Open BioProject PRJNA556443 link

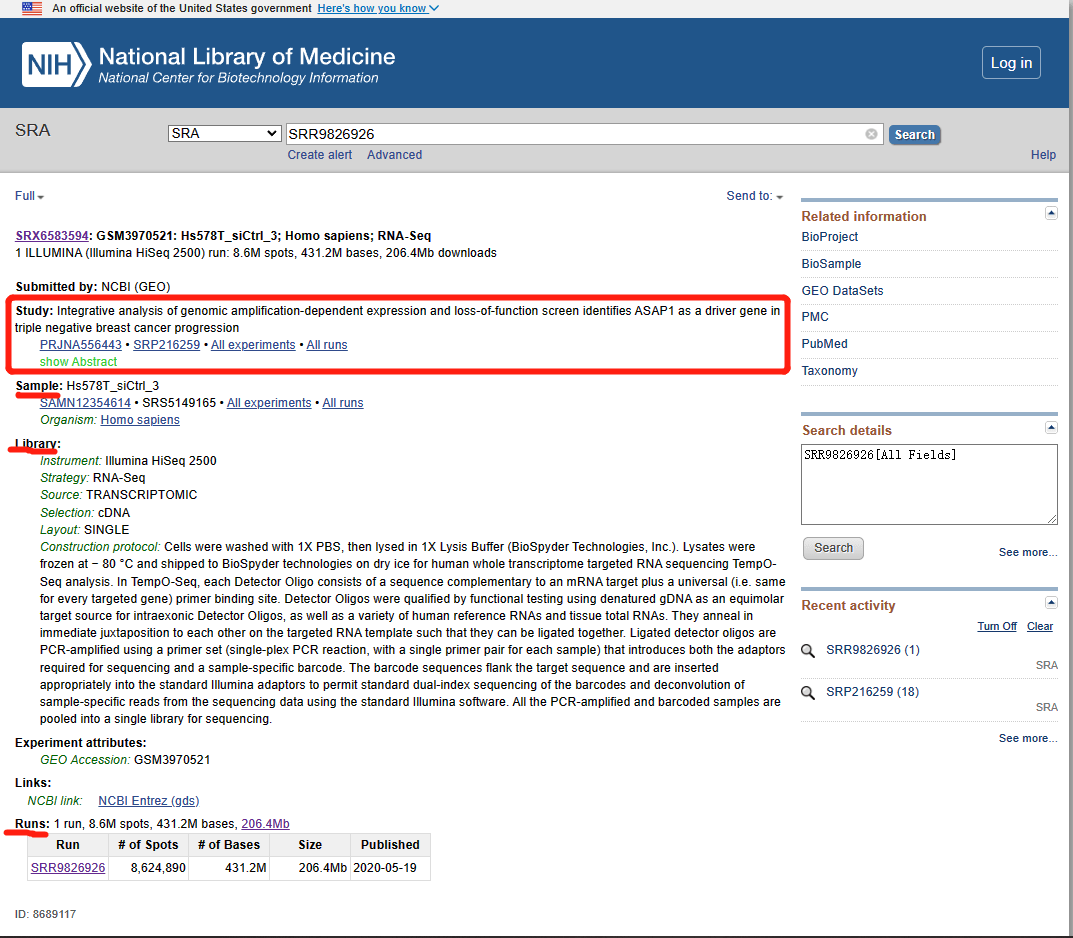(x=81, y=345)
